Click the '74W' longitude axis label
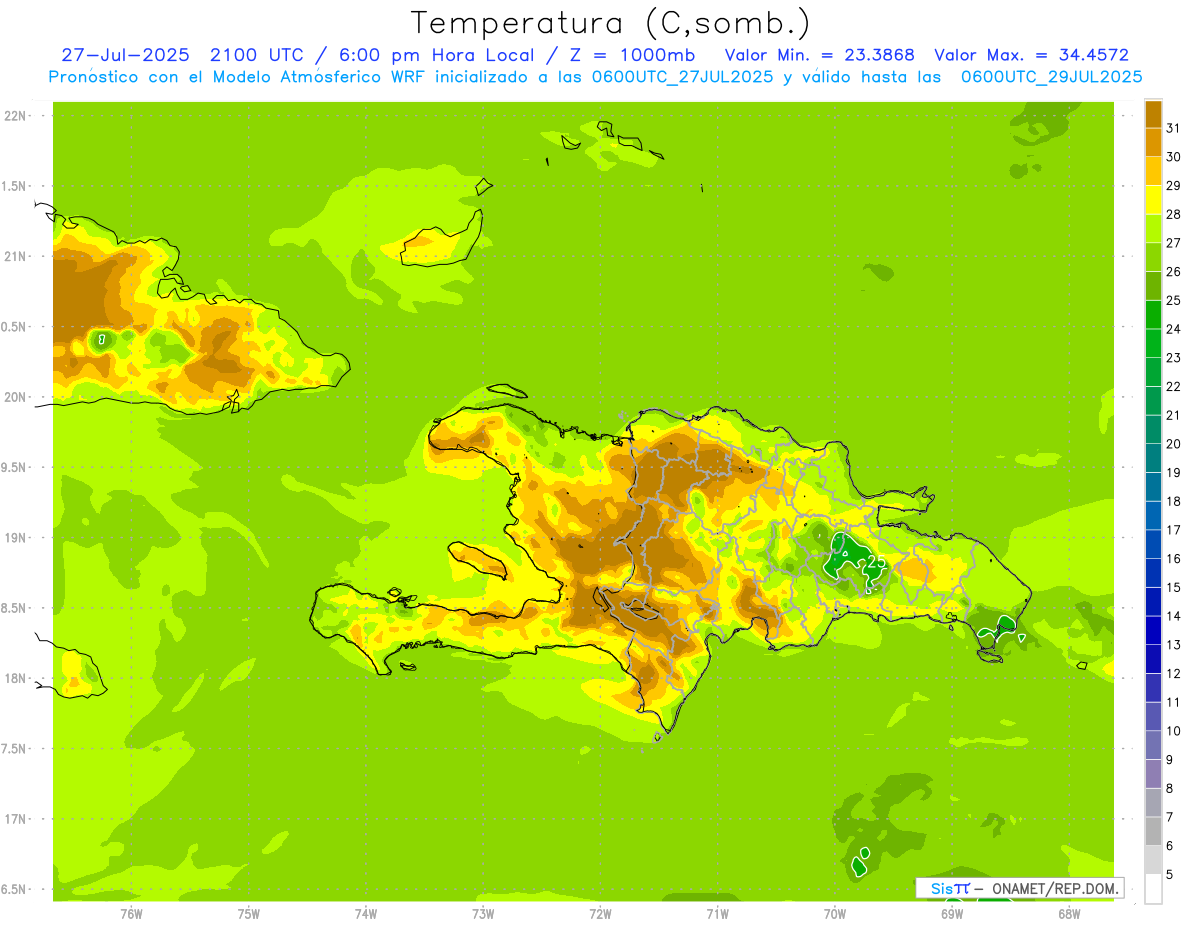Viewport: 1200px width, 927px height. pyautogui.click(x=366, y=913)
